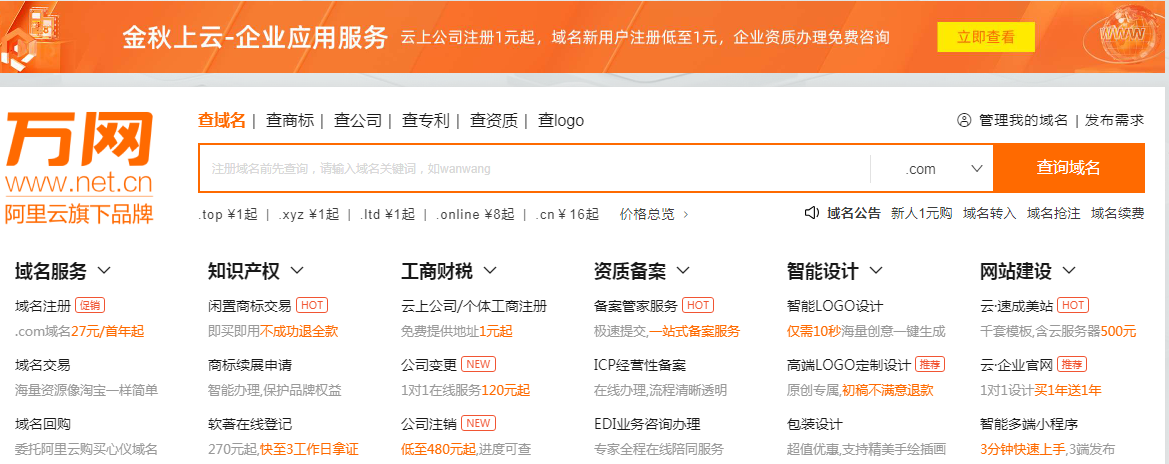This screenshot has width=1169, height=464.
Task: Click the 新人1元购 link
Action: (x=921, y=213)
